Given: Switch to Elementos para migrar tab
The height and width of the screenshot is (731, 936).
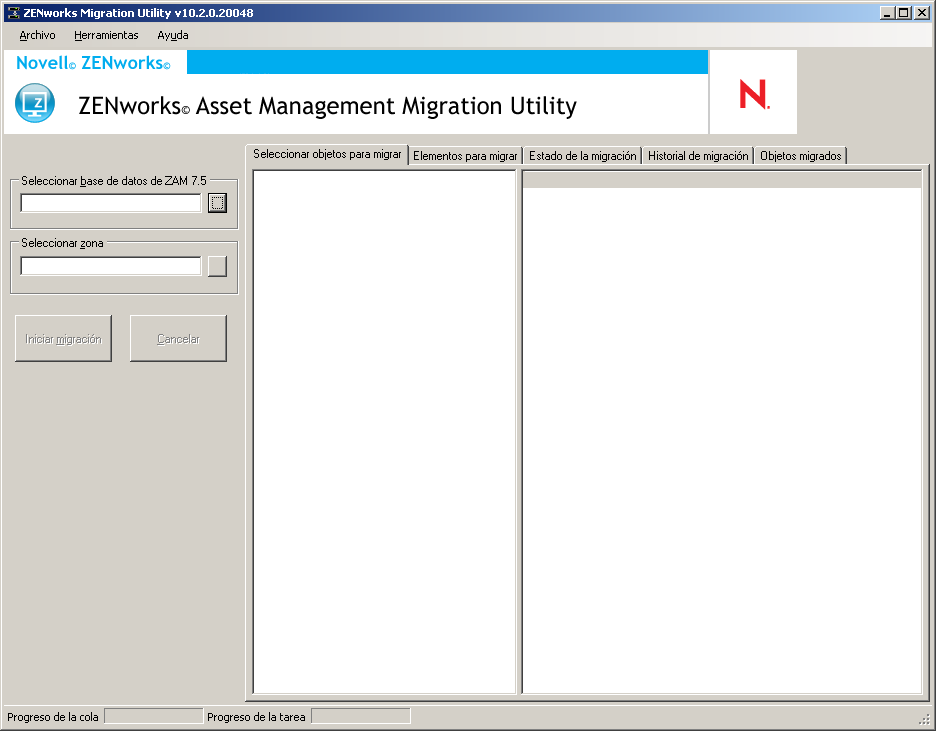Looking at the screenshot, I should click(465, 156).
